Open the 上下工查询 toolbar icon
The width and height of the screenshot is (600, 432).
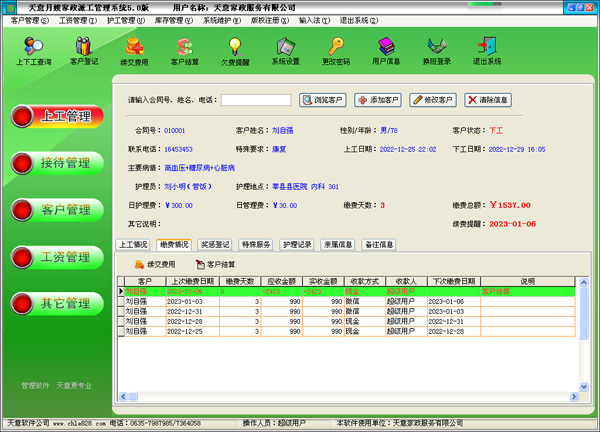tap(31, 50)
